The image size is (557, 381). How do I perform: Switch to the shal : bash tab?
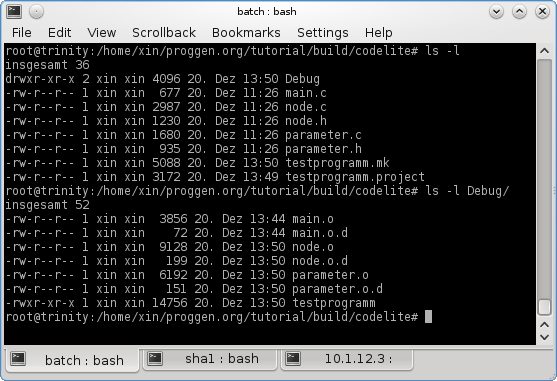[x=210, y=359]
